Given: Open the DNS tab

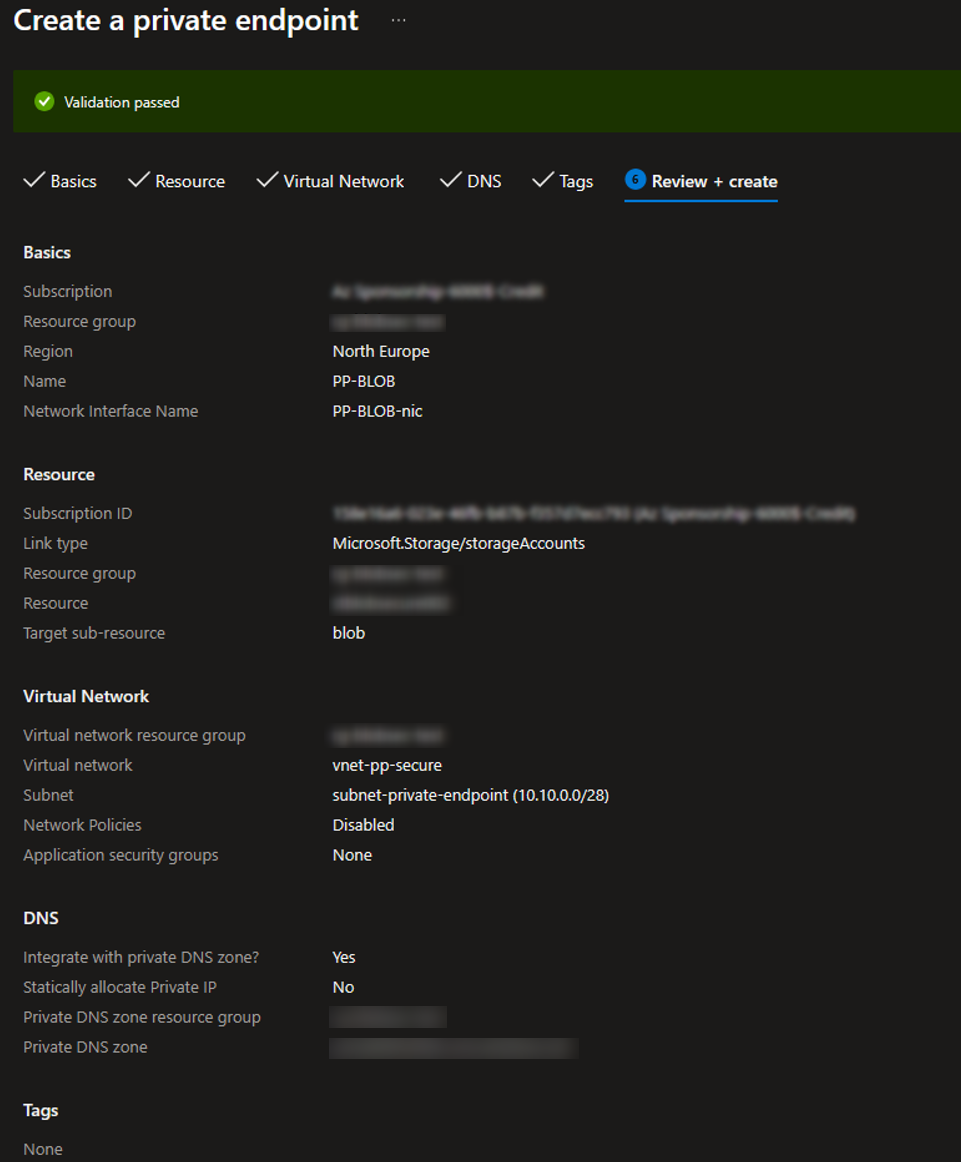Looking at the screenshot, I should (x=484, y=182).
